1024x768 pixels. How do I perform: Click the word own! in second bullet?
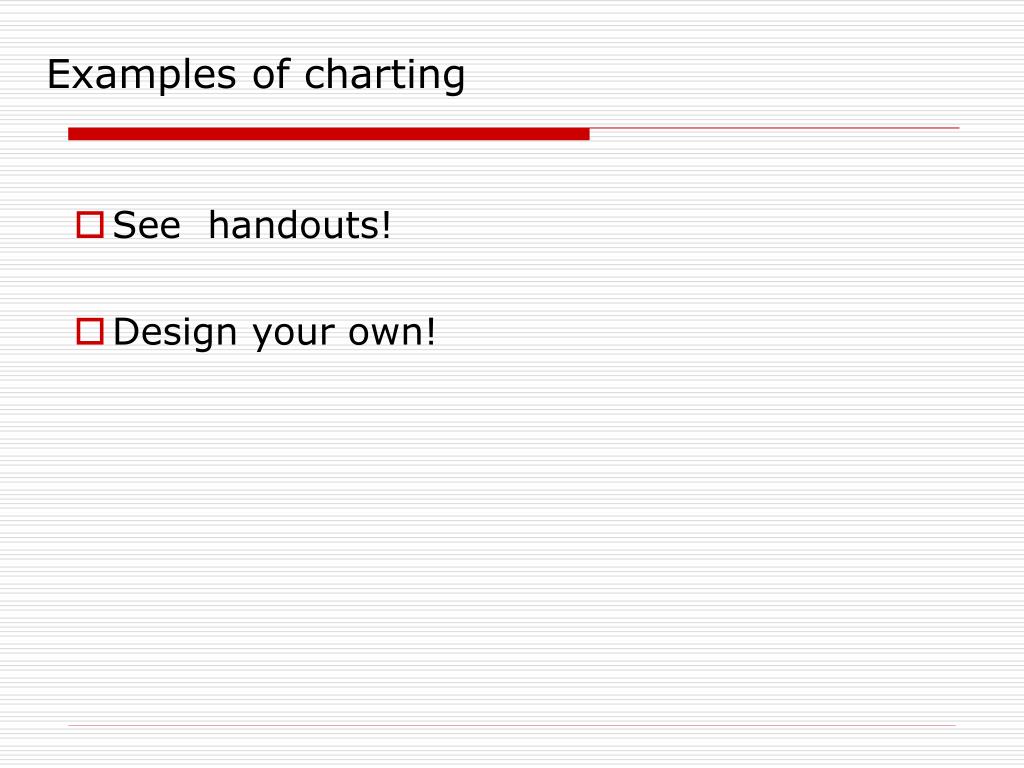coord(392,332)
